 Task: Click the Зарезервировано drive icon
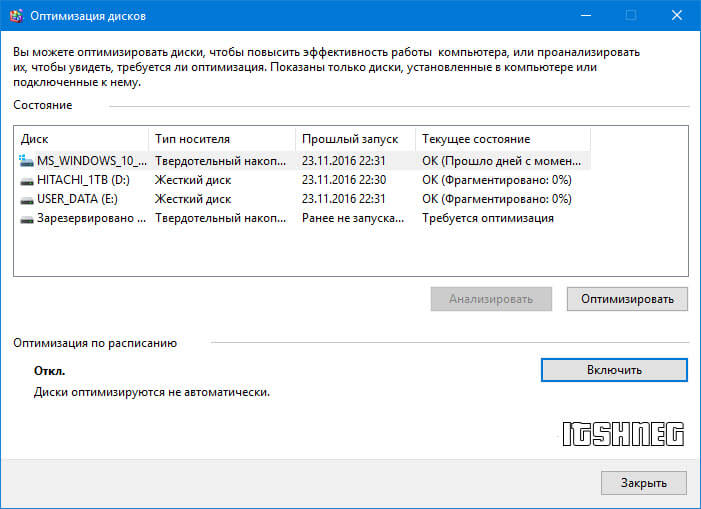26,218
